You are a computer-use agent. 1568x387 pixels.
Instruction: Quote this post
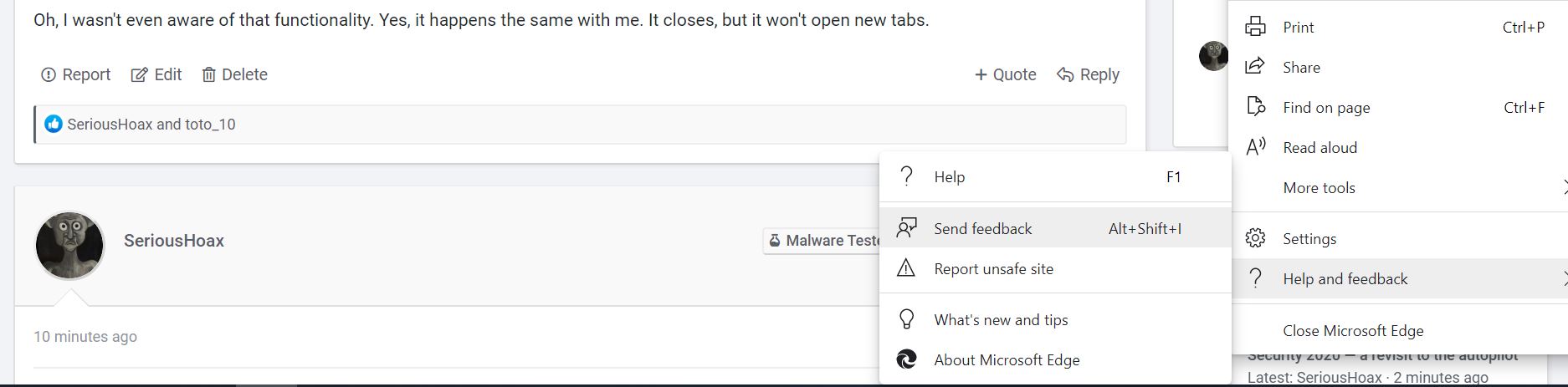click(x=1005, y=74)
